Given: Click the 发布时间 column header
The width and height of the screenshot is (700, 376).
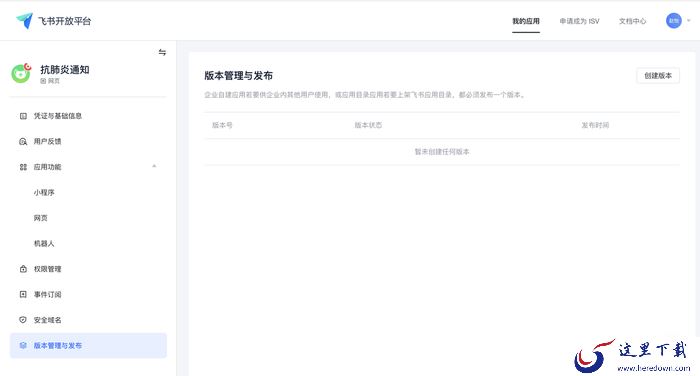Looking at the screenshot, I should [595, 125].
